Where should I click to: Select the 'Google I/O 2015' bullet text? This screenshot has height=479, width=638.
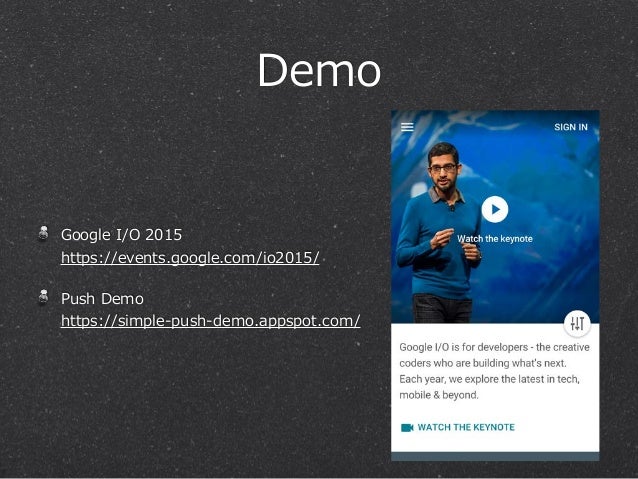pos(121,235)
